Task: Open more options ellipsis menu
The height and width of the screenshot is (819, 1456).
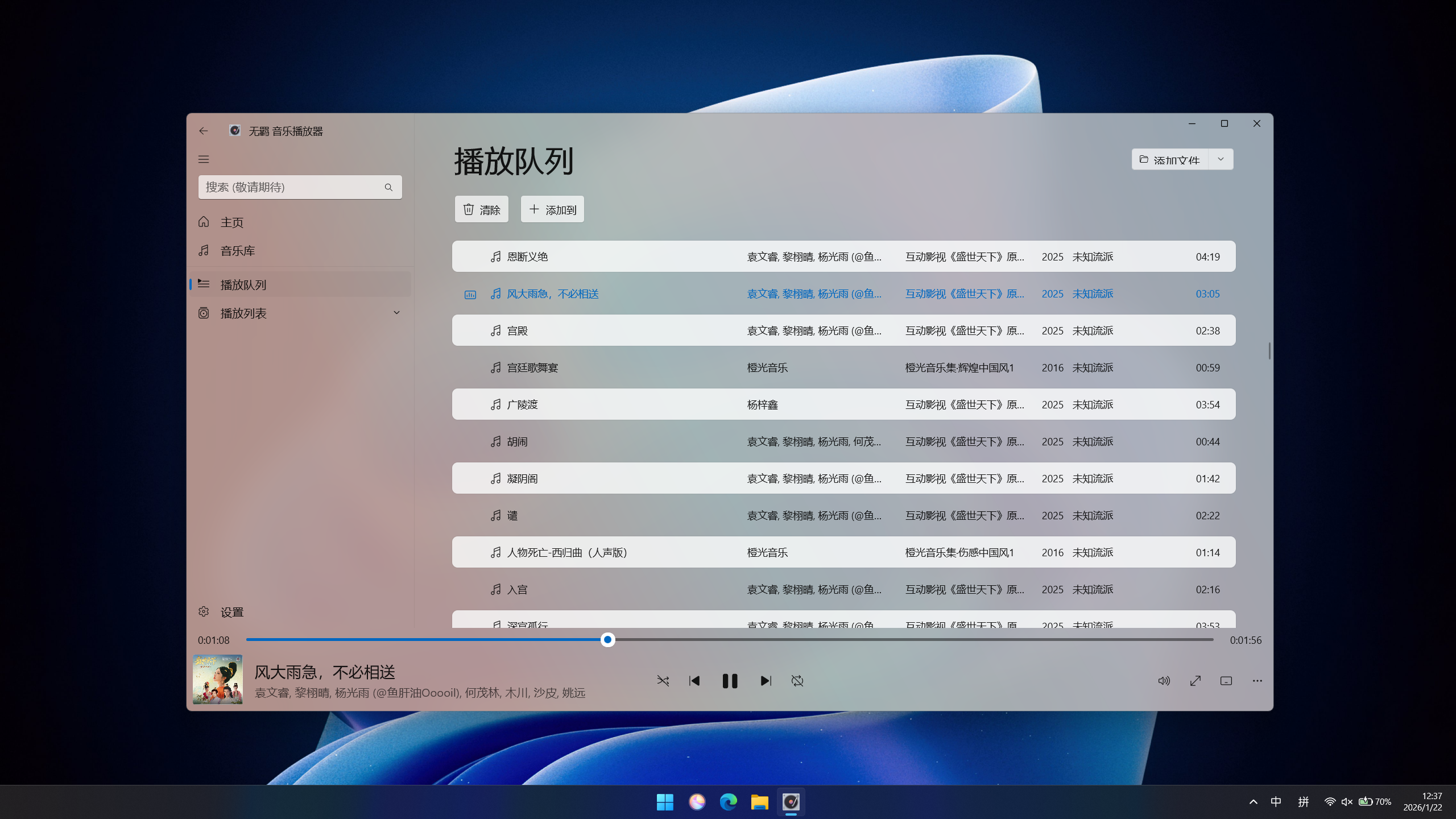Action: pyautogui.click(x=1258, y=681)
